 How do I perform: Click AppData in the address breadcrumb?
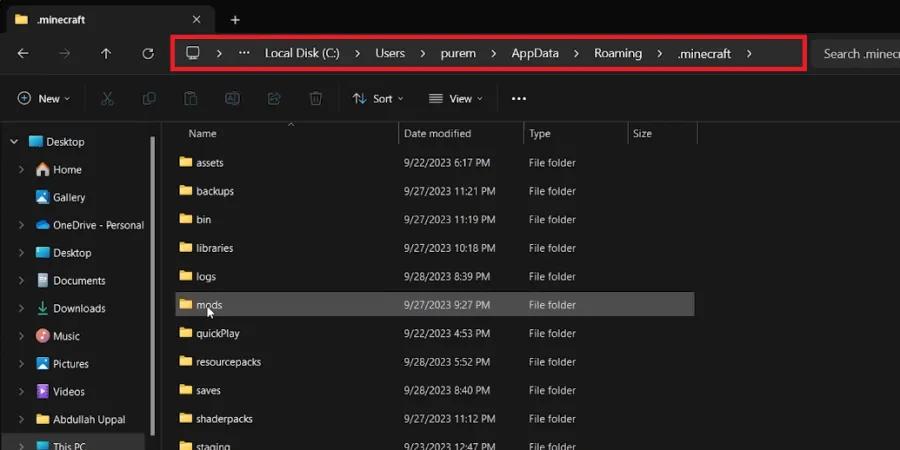(535, 53)
